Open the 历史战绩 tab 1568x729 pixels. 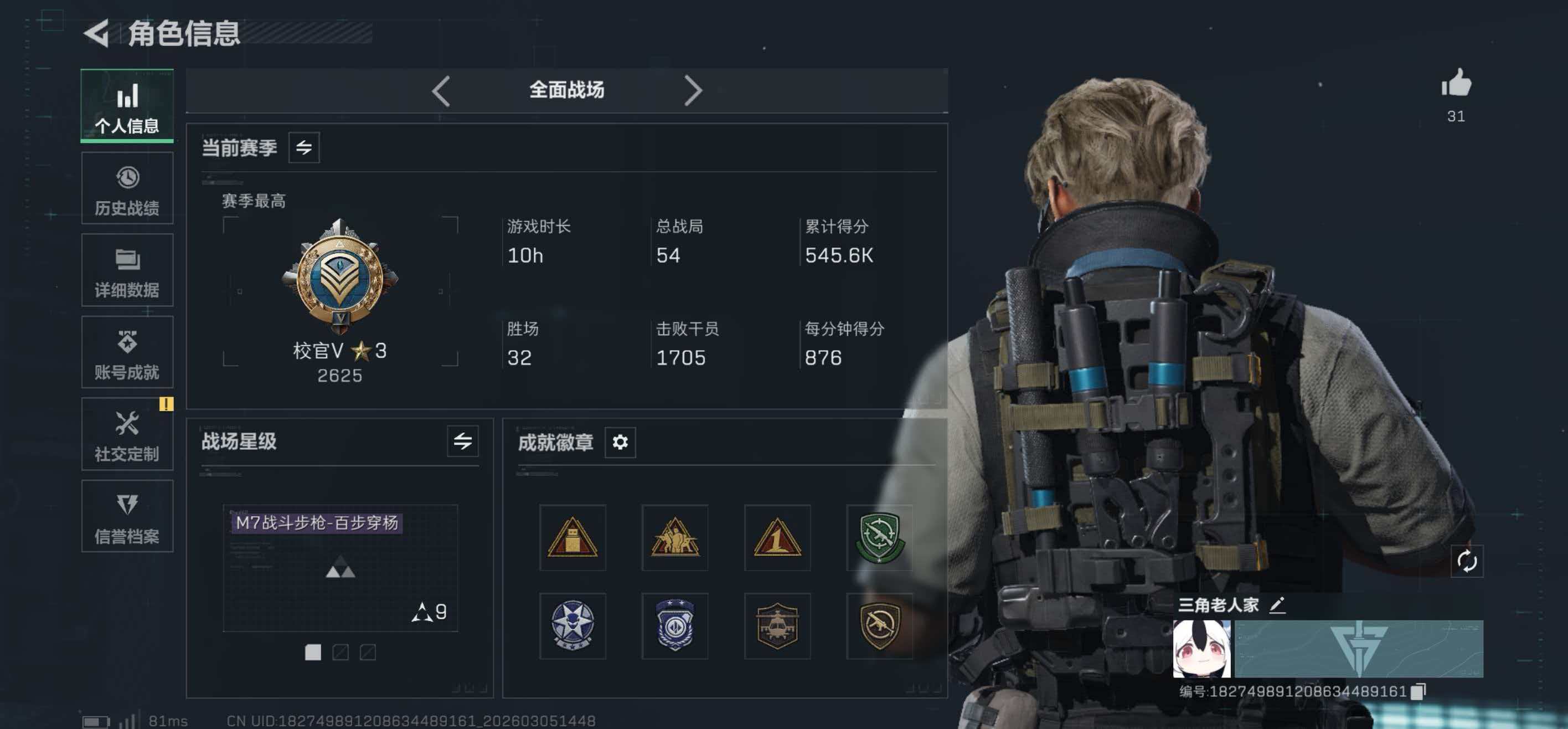tap(127, 188)
